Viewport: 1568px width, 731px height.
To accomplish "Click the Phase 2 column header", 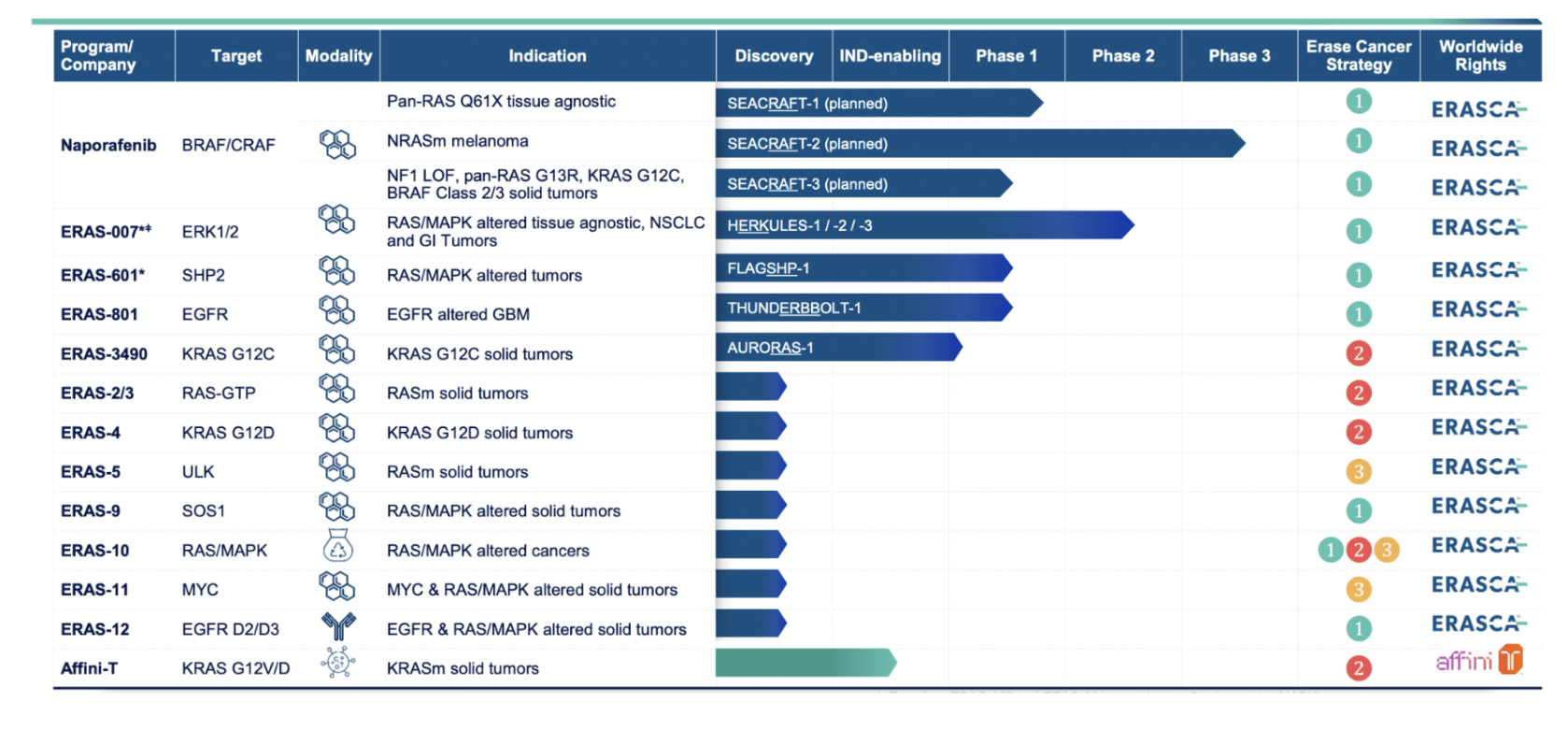I will pyautogui.click(x=1123, y=55).
